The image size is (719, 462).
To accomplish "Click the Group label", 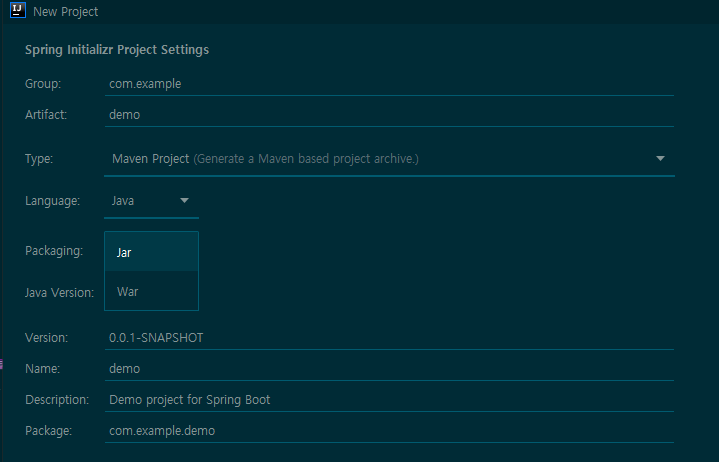I will coord(43,84).
